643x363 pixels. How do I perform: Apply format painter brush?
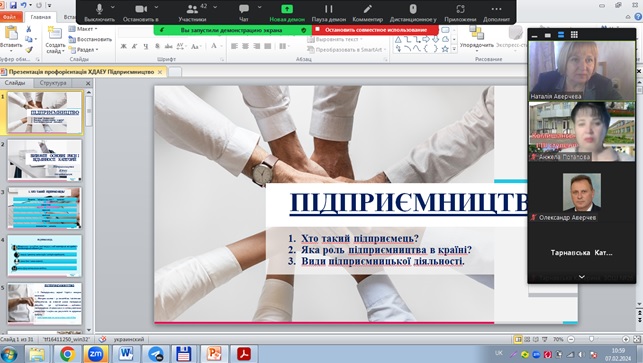point(29,50)
